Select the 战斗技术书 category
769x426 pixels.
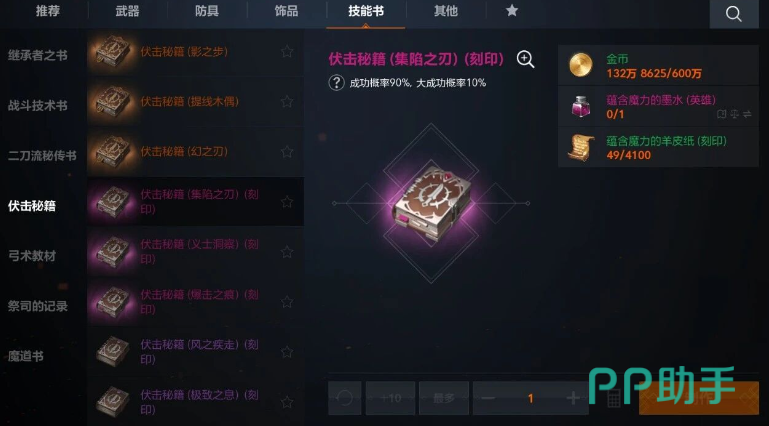[x=38, y=105]
